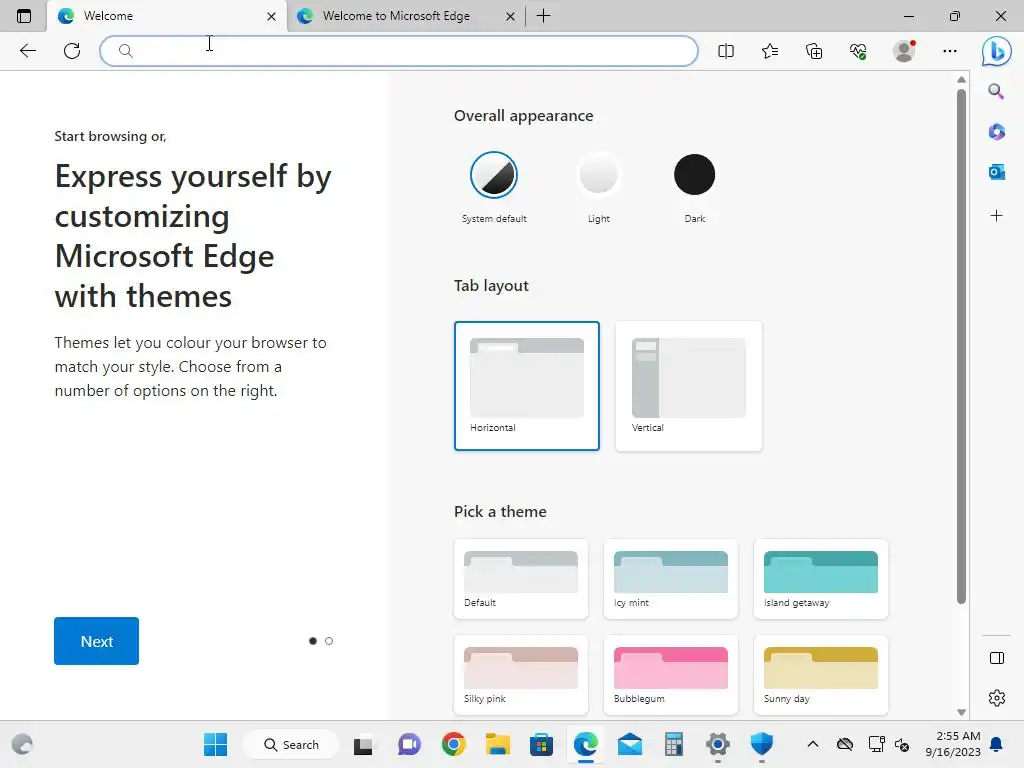Open the Mail app on taskbar
The image size is (1024, 768).
tap(630, 744)
